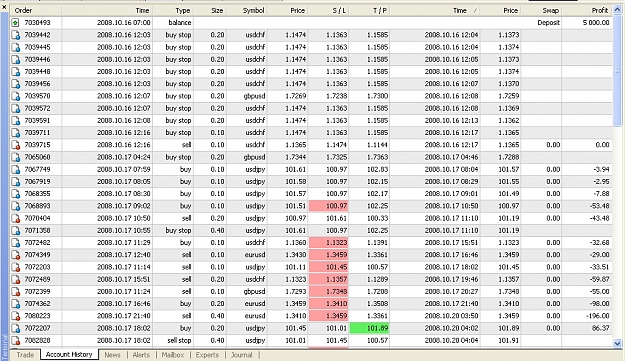This screenshot has width=625, height=361.
Task: Sort by the T / P column header
Action: pos(369,10)
